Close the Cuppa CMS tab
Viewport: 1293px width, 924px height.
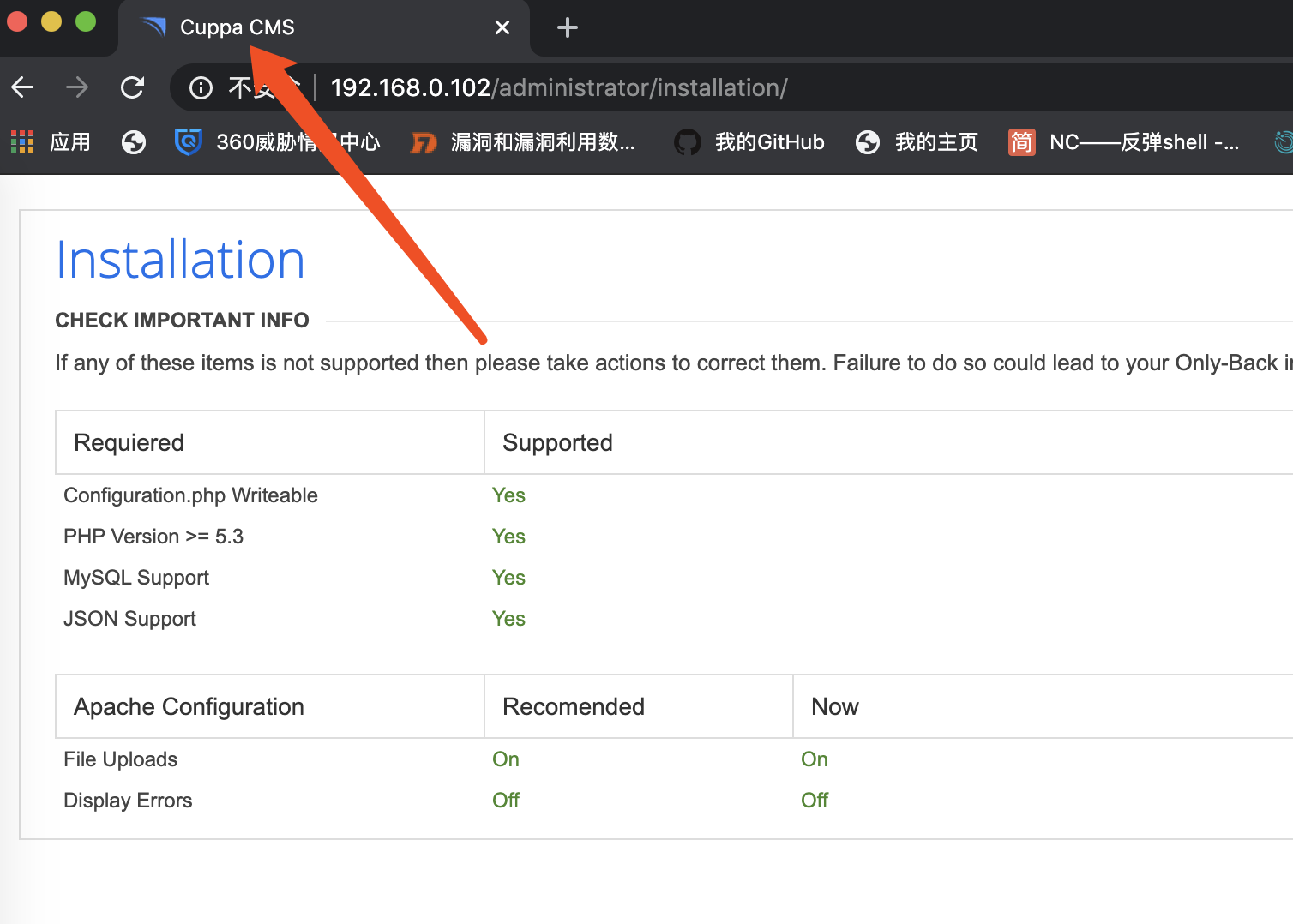[502, 28]
